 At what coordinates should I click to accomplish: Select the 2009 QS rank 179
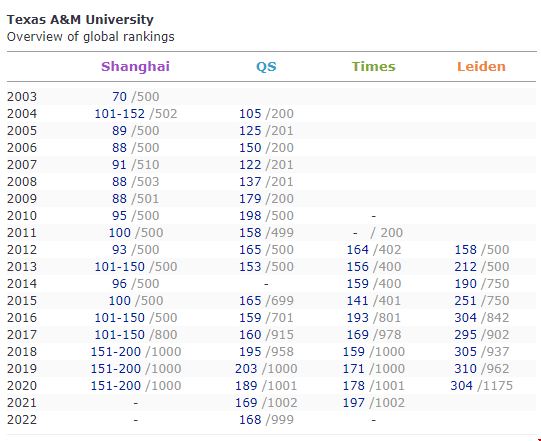click(250, 198)
